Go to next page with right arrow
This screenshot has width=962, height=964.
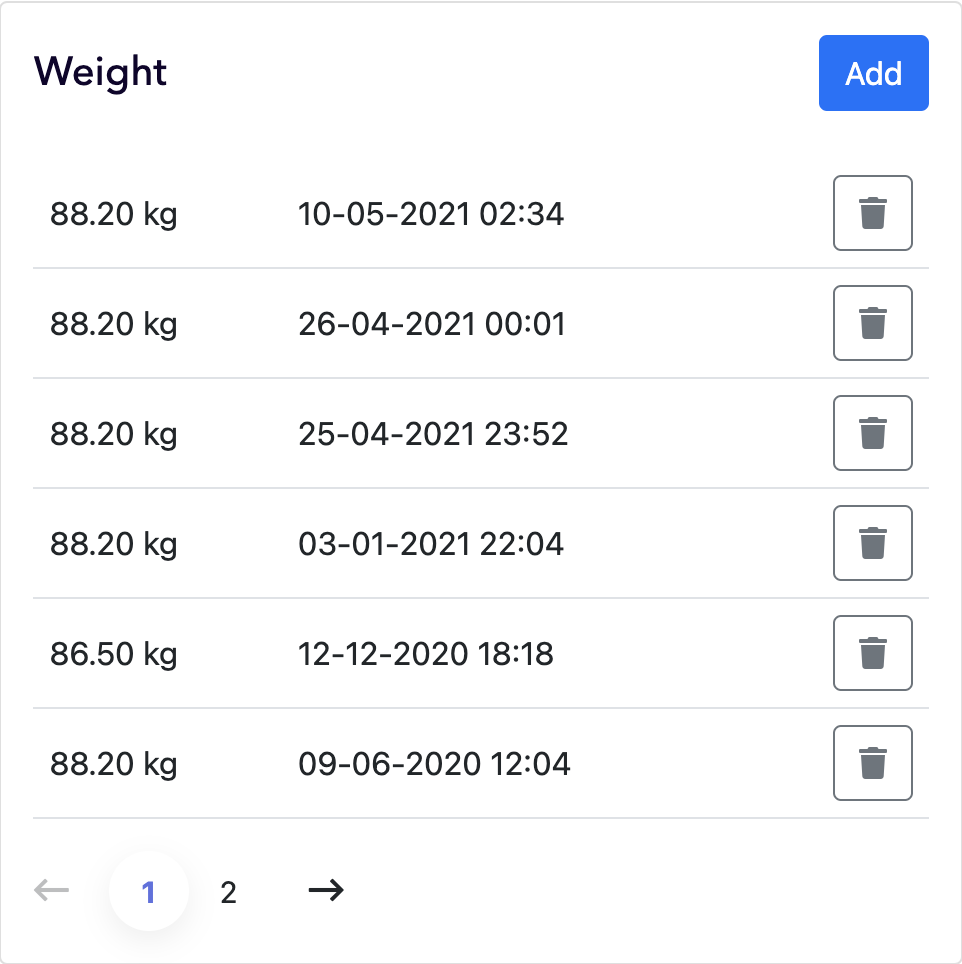tap(325, 891)
